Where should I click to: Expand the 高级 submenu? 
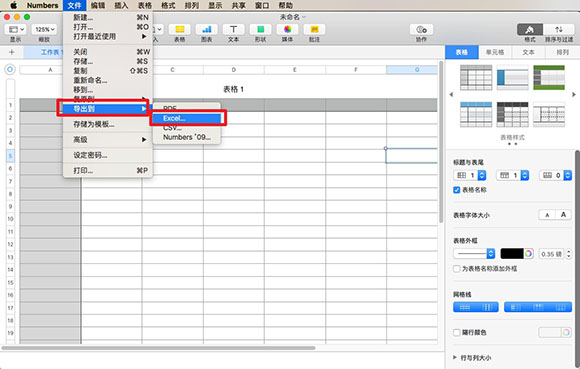(108, 140)
